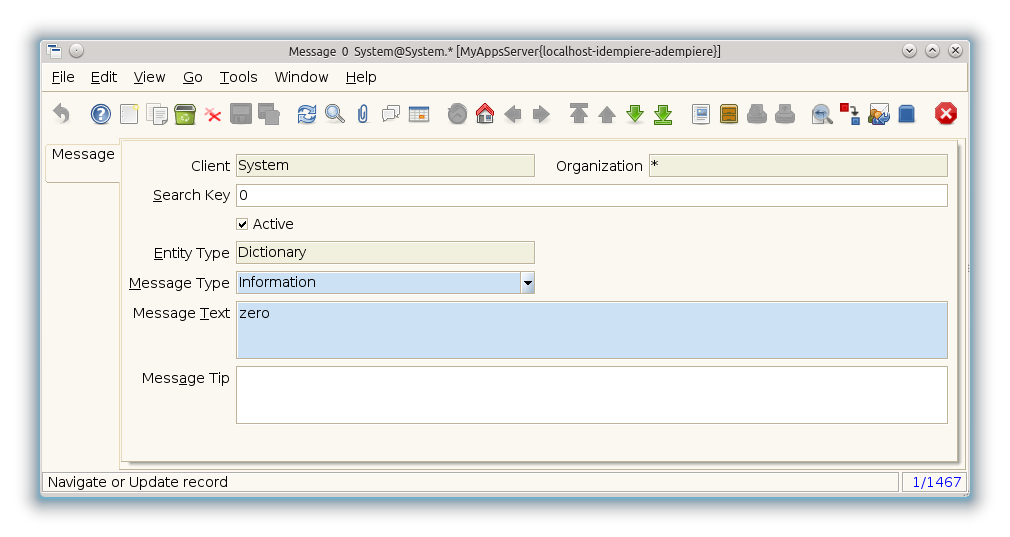Jump to last record green arrow

tap(663, 114)
